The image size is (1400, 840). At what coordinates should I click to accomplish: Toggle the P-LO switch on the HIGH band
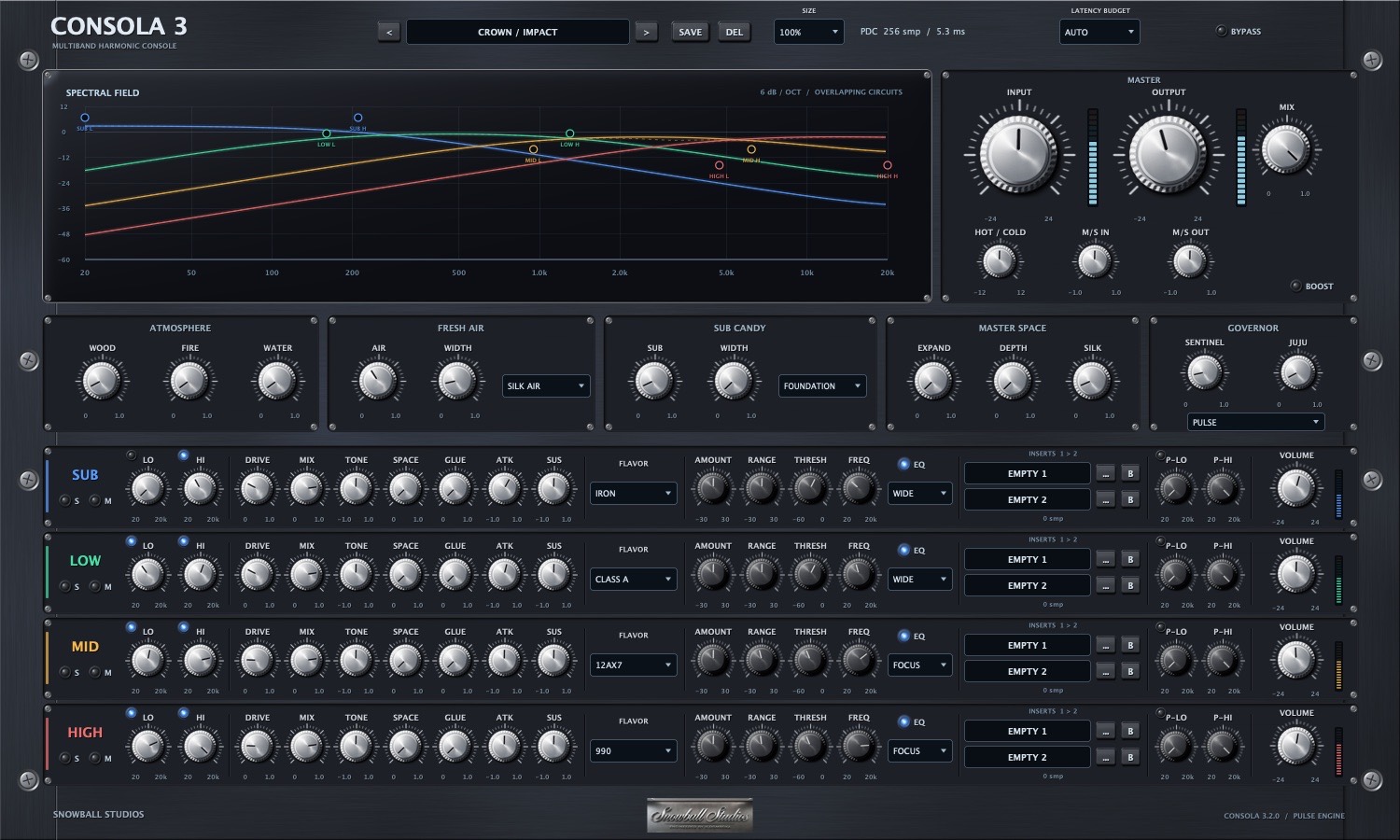pyautogui.click(x=1160, y=714)
